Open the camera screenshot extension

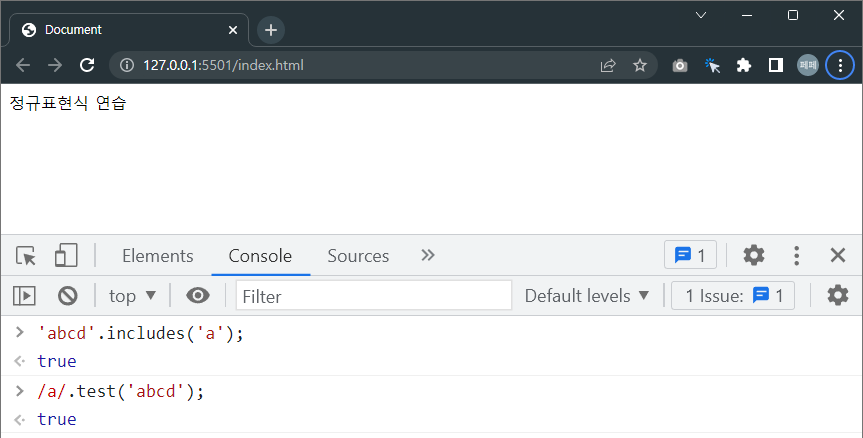(x=680, y=66)
